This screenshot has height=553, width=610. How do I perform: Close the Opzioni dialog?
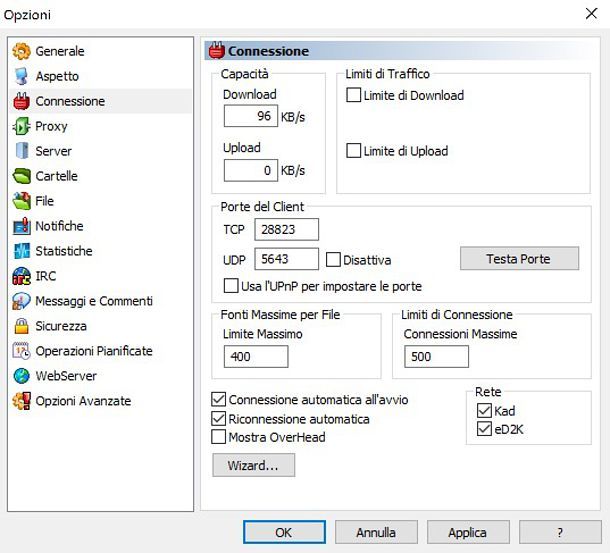tap(591, 14)
